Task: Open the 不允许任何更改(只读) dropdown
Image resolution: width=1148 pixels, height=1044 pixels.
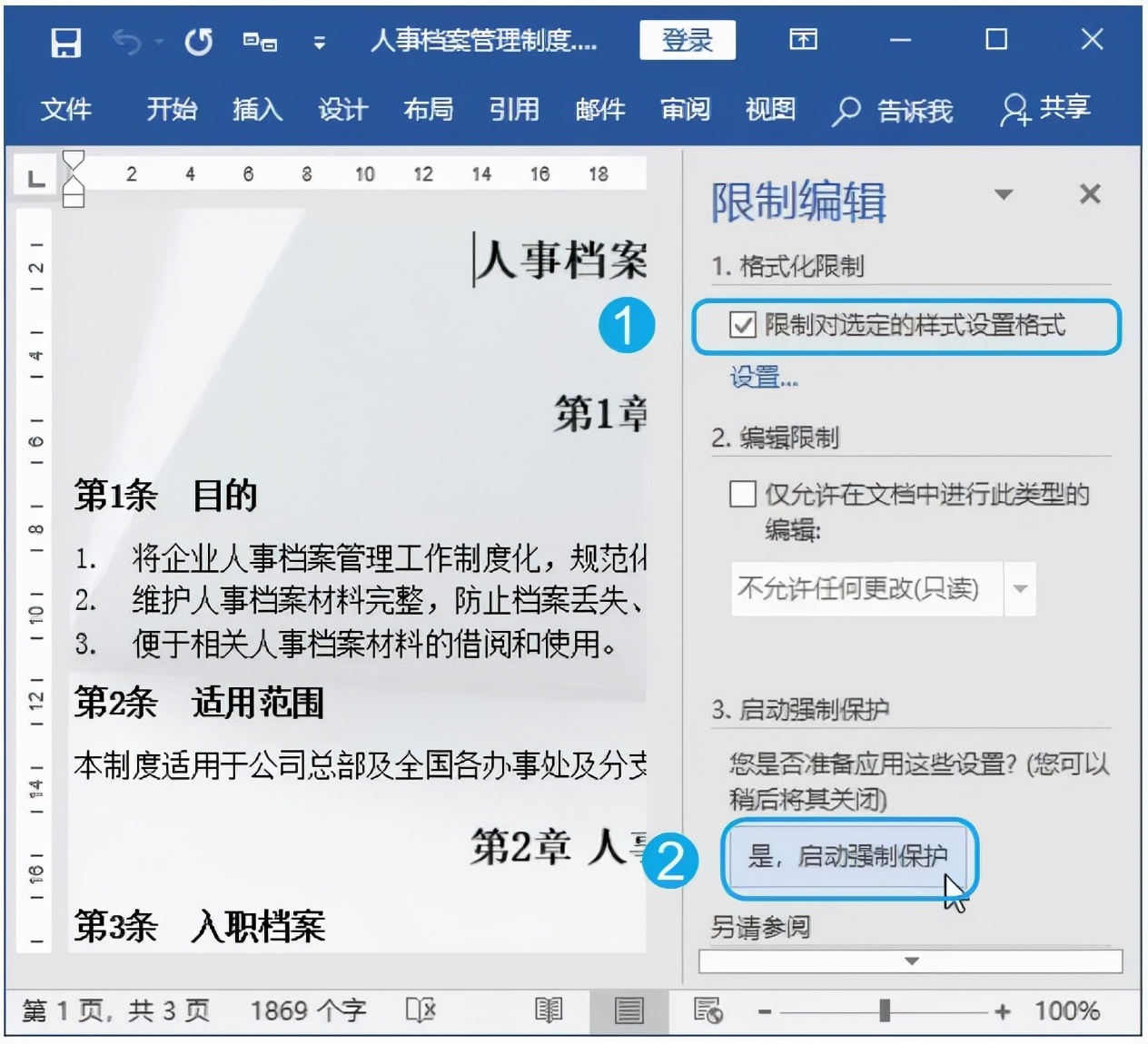Action: click(x=1018, y=588)
